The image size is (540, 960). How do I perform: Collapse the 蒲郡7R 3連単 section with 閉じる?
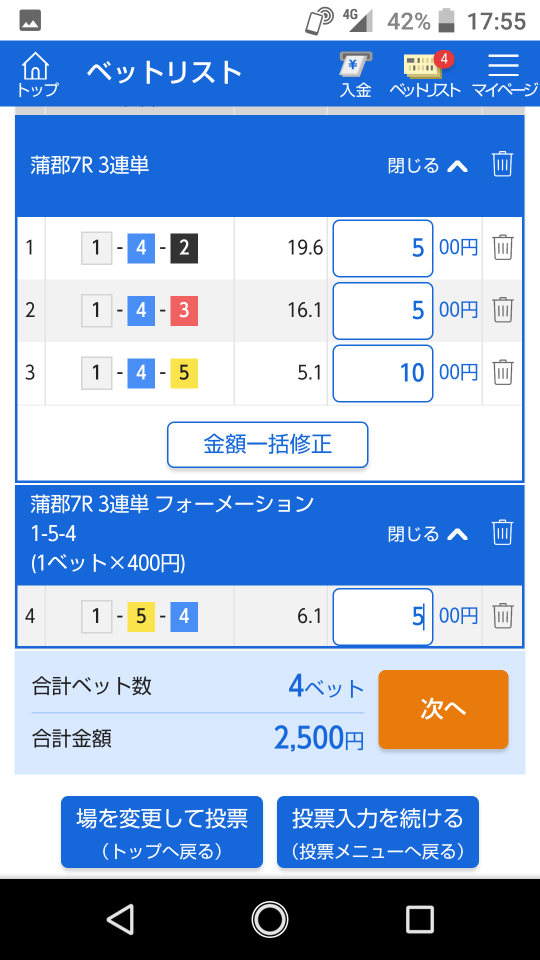tap(427, 165)
